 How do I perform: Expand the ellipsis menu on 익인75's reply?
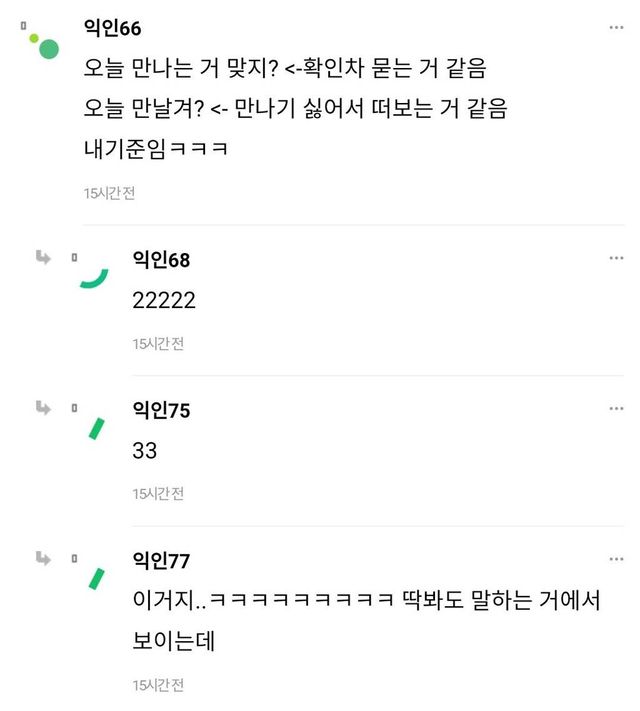click(x=616, y=409)
